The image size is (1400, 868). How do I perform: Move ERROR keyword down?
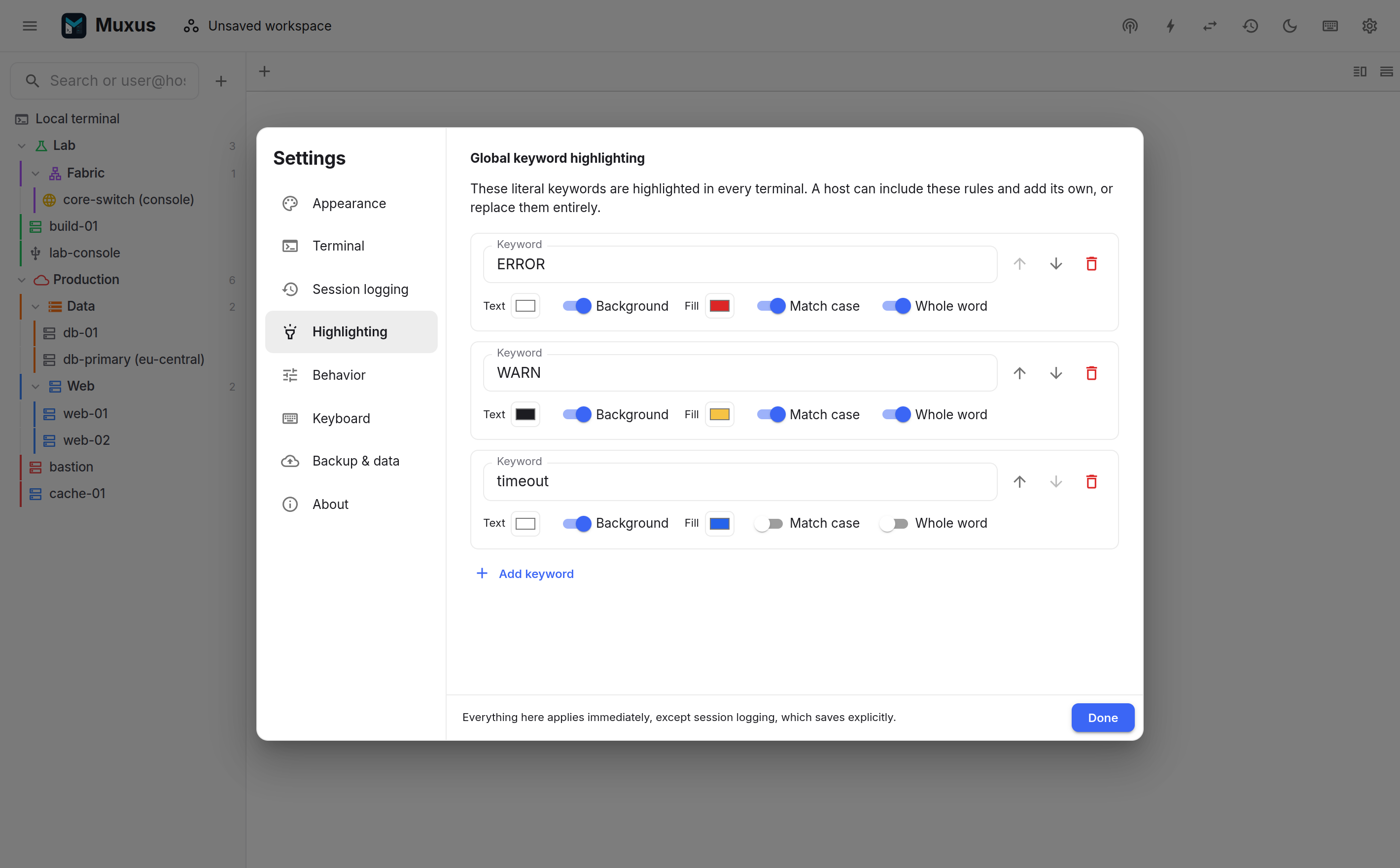pyautogui.click(x=1056, y=263)
